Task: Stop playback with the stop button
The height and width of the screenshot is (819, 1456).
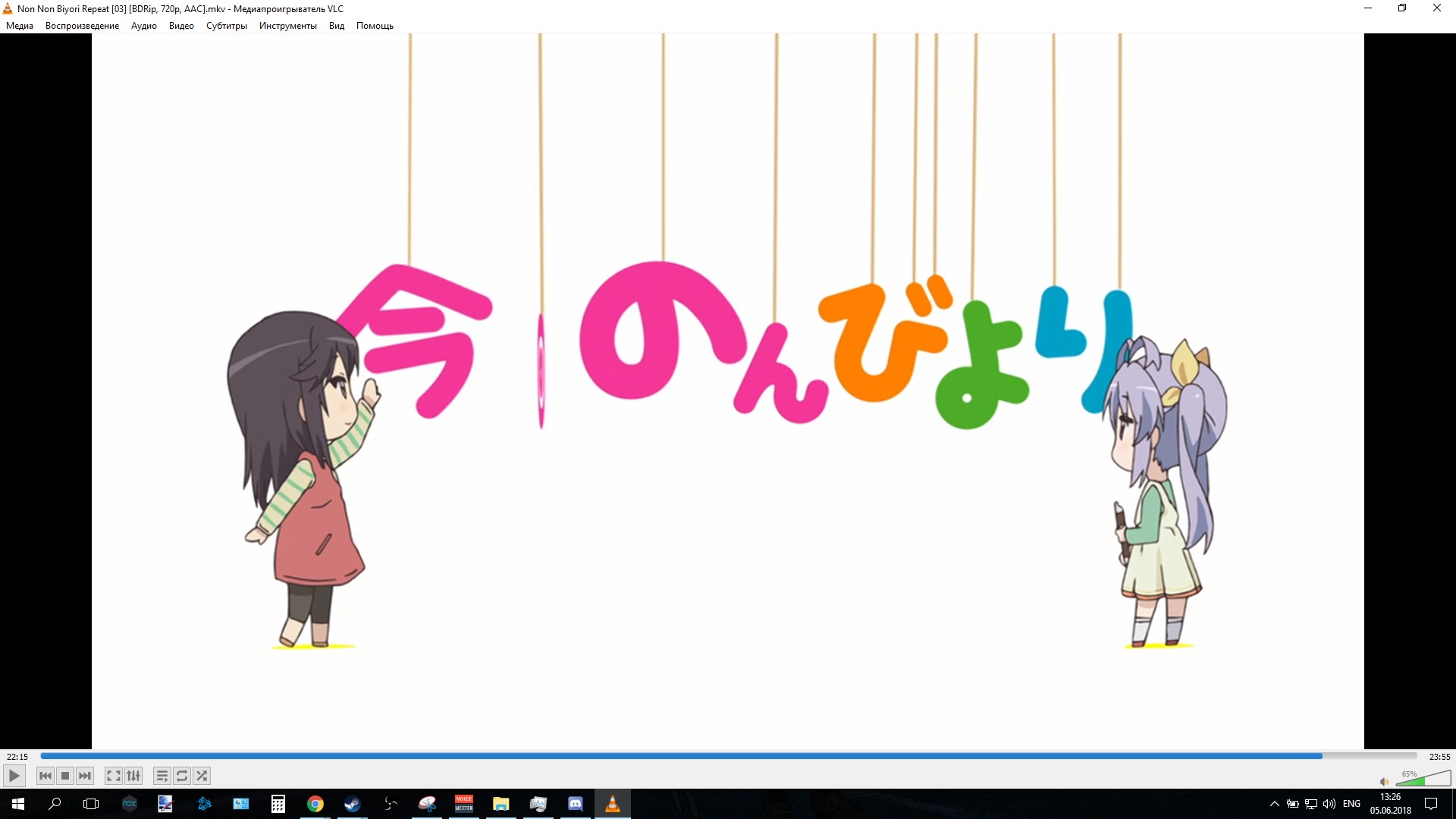Action: [65, 776]
